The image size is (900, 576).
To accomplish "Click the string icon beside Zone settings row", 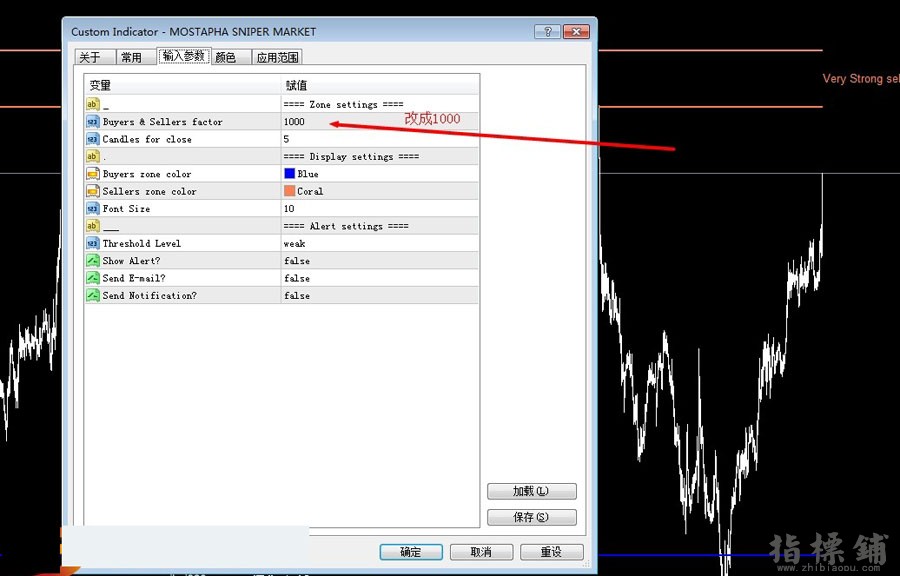I will (92, 104).
